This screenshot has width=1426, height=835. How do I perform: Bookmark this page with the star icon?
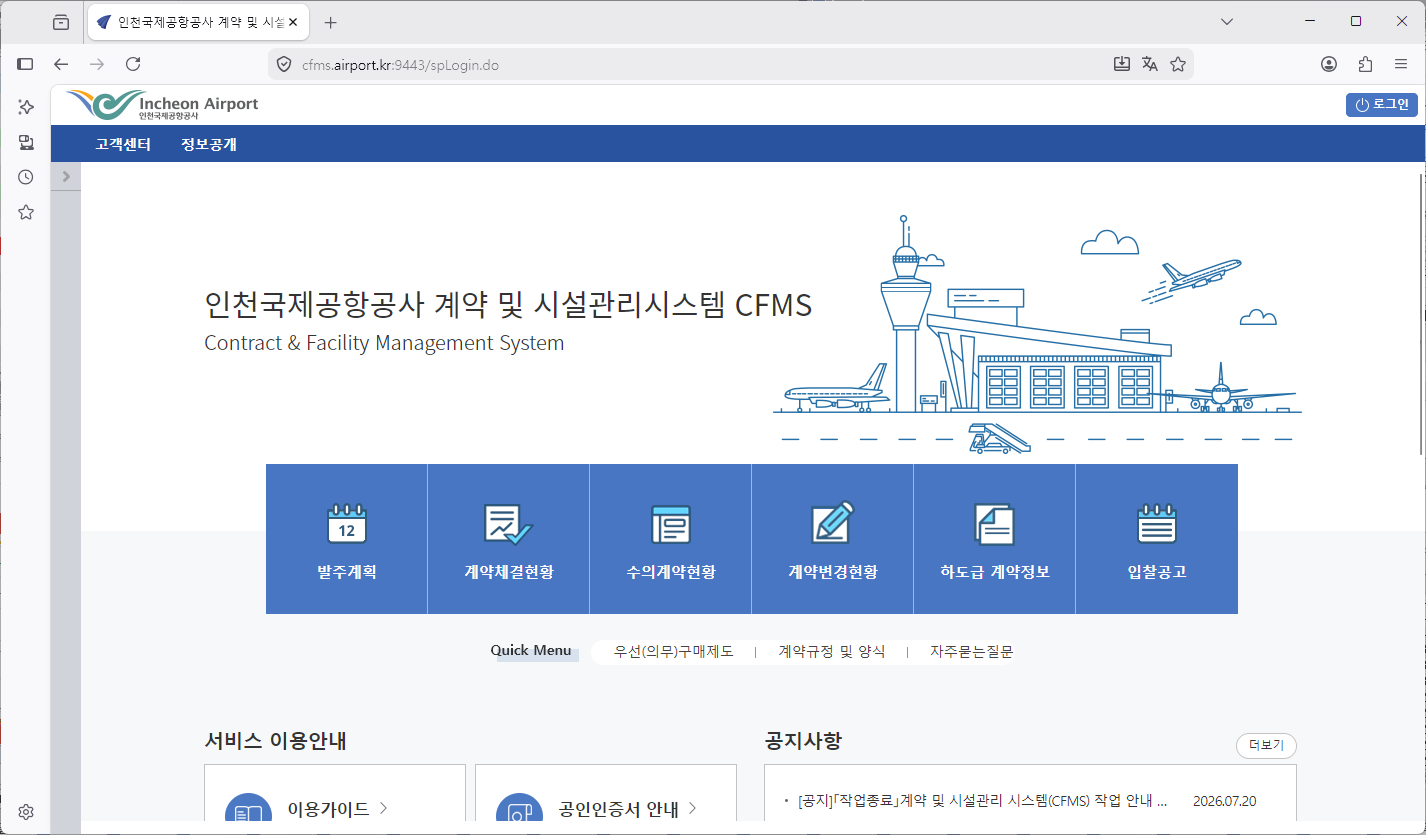pos(1178,64)
